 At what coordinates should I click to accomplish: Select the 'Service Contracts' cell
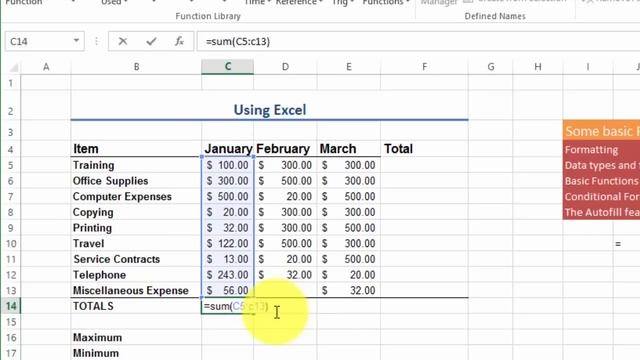point(136,259)
